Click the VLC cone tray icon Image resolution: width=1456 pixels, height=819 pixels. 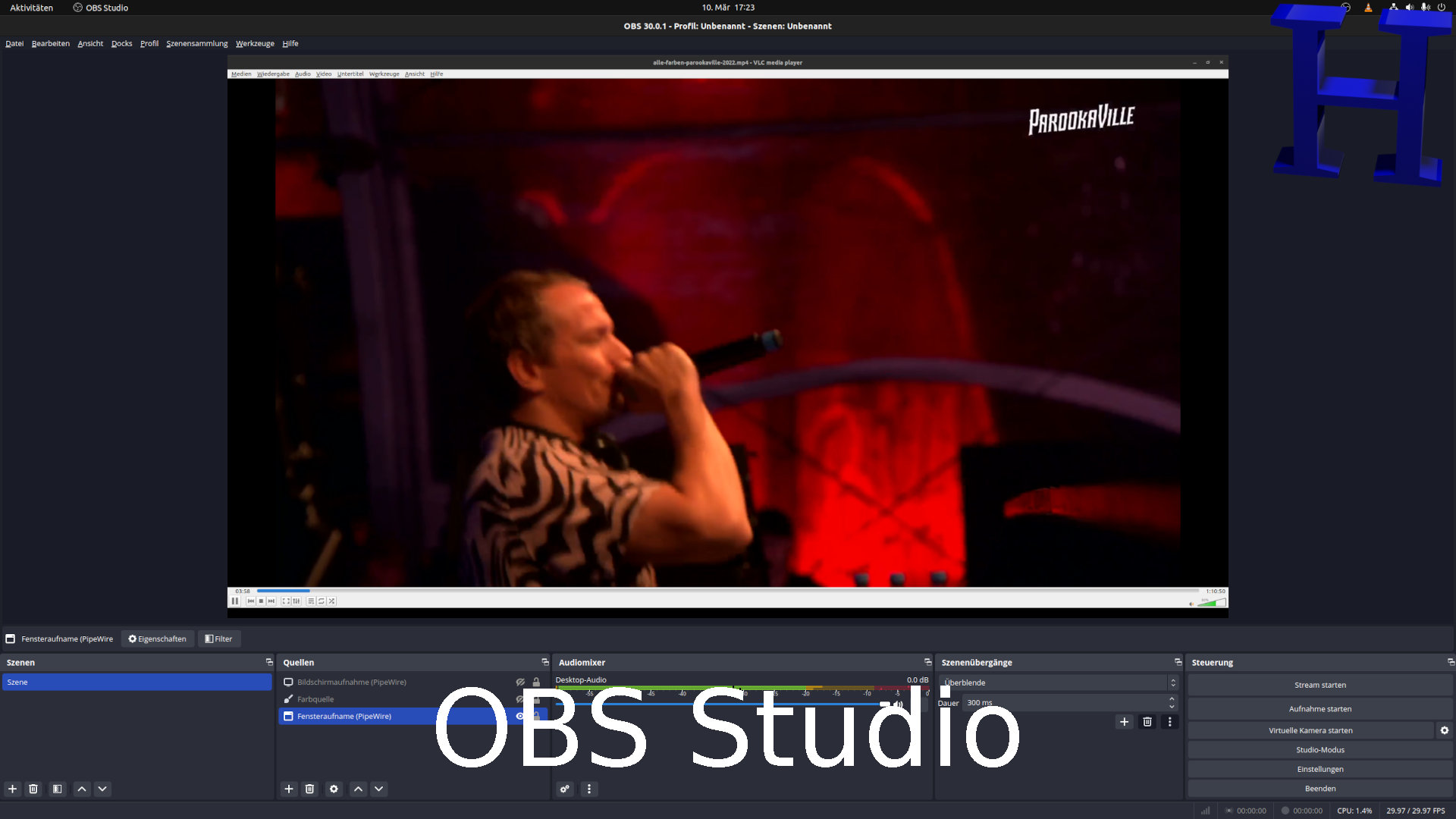1368,8
